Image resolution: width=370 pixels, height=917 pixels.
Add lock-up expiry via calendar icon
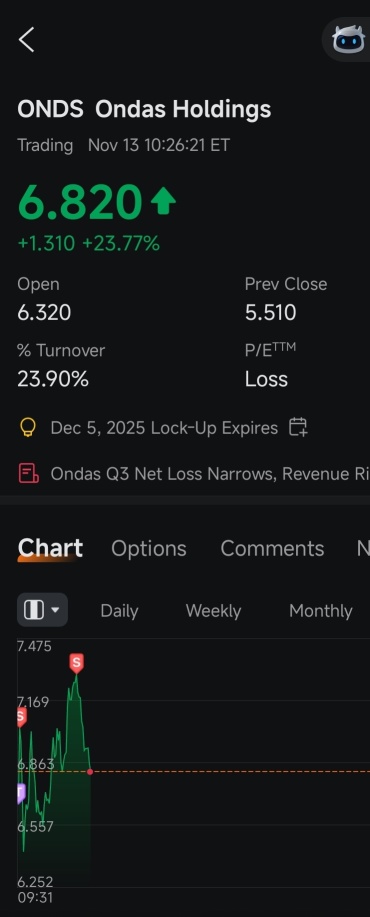(x=298, y=428)
